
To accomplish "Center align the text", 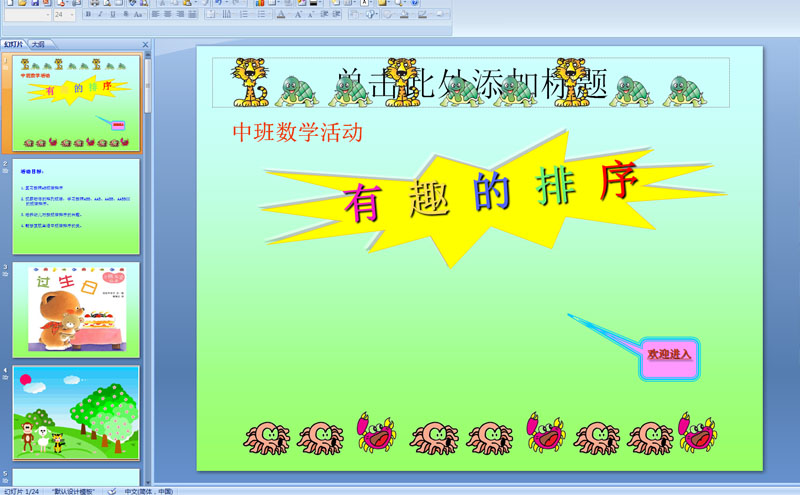I will (167, 14).
